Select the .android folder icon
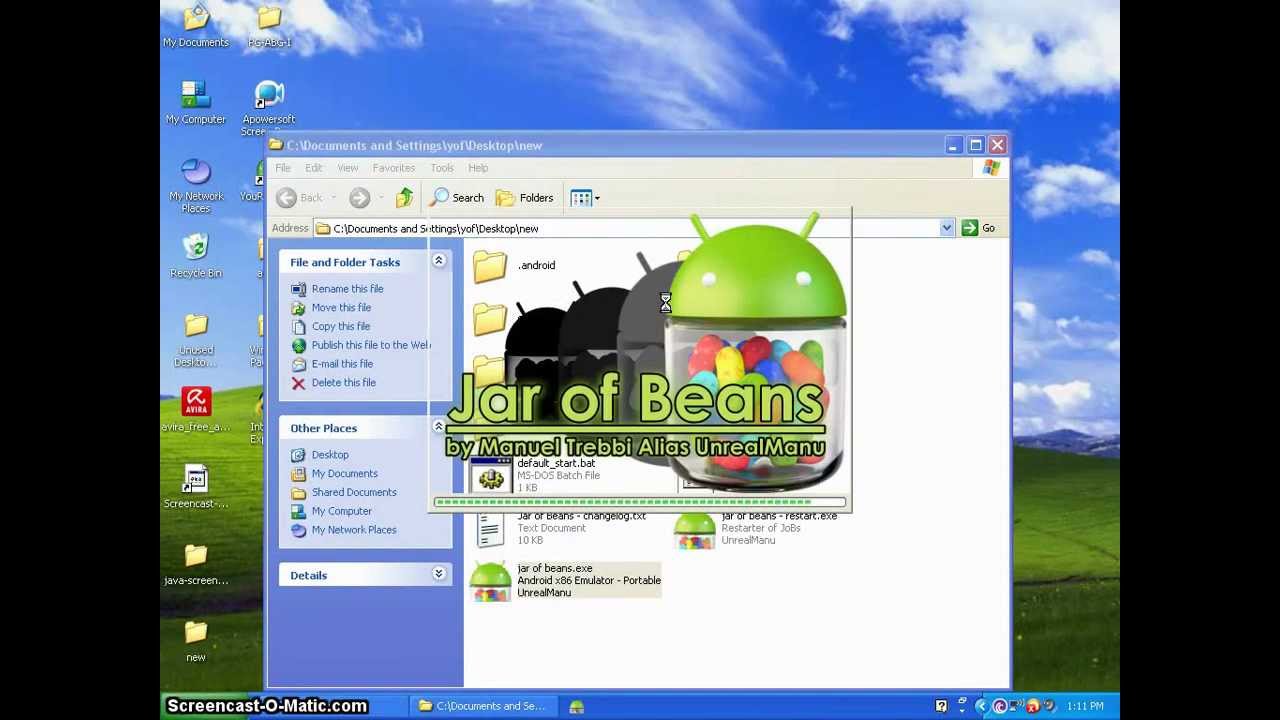The width and height of the screenshot is (1280, 720). (490, 266)
